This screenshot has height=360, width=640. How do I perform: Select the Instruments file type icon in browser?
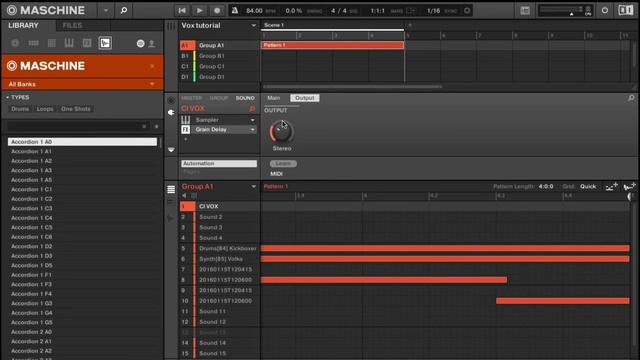69,43
